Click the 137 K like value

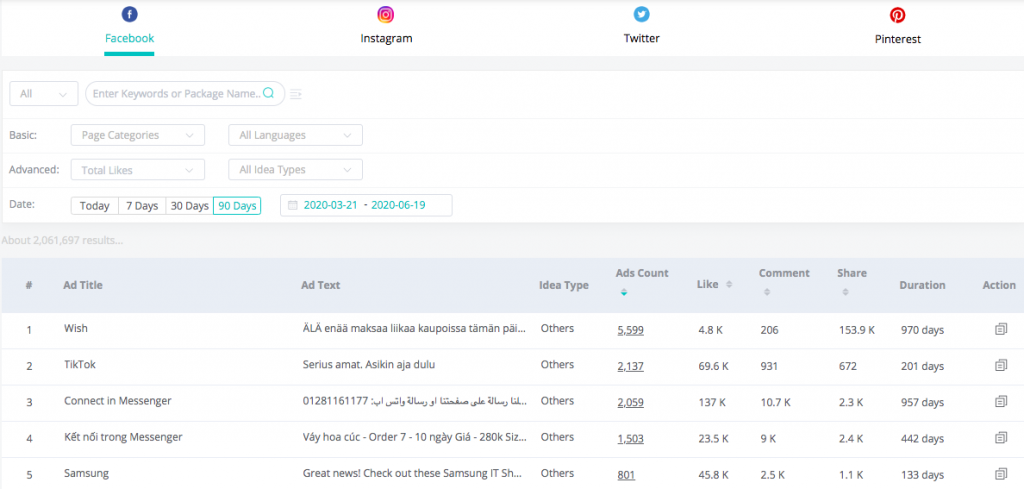pos(712,402)
